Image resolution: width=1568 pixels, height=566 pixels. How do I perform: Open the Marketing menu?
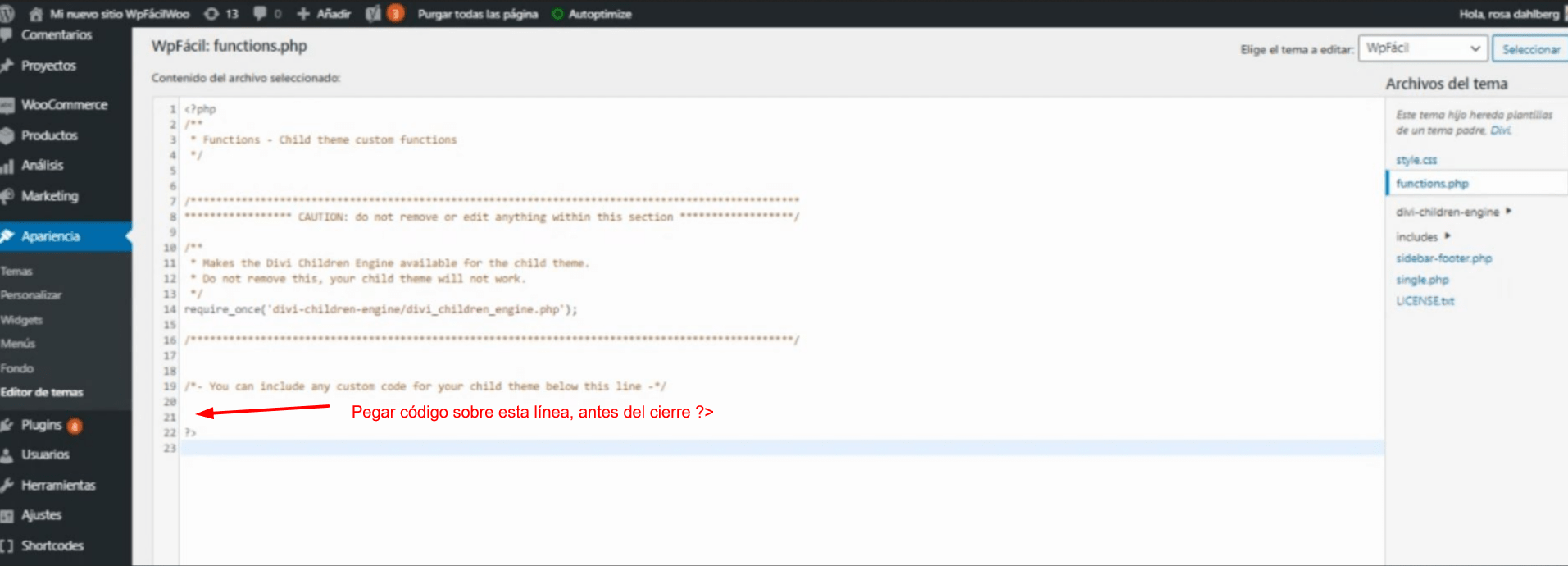point(50,196)
